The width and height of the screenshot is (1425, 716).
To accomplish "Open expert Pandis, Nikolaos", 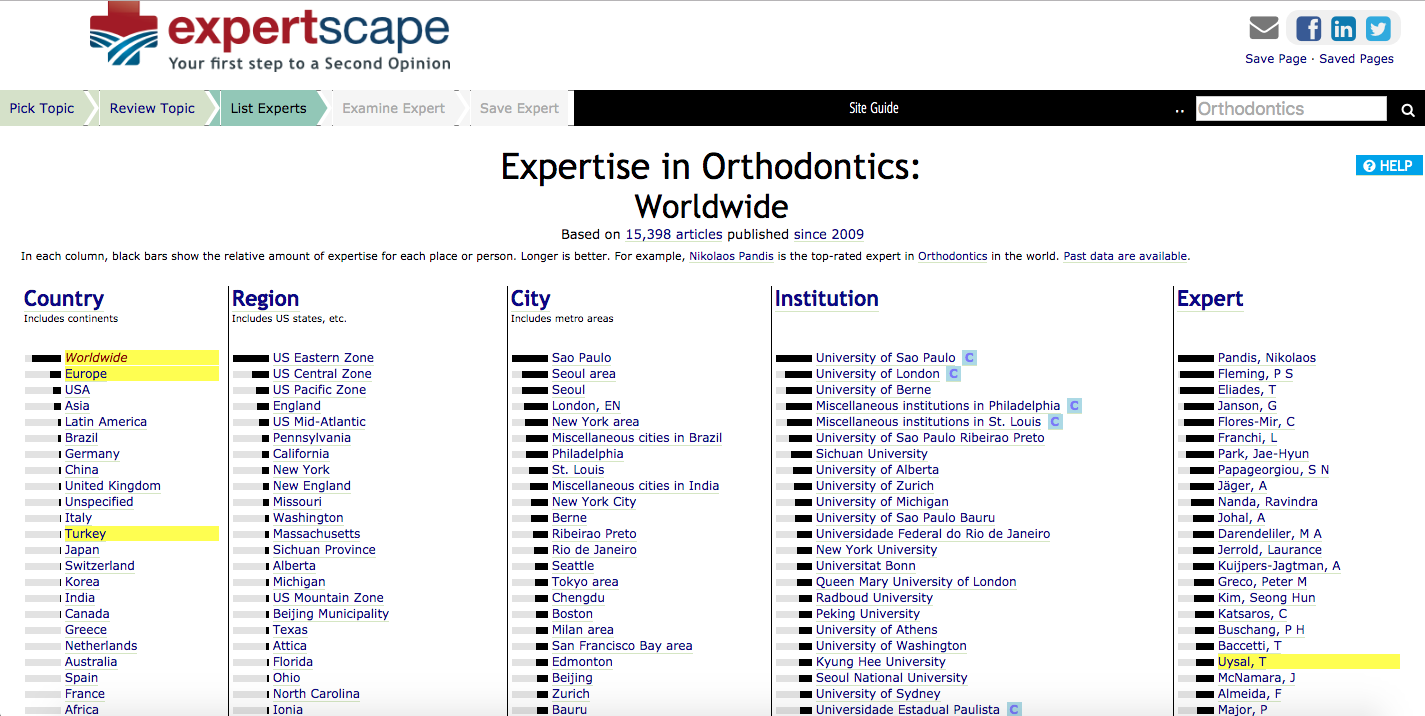I will (1267, 358).
